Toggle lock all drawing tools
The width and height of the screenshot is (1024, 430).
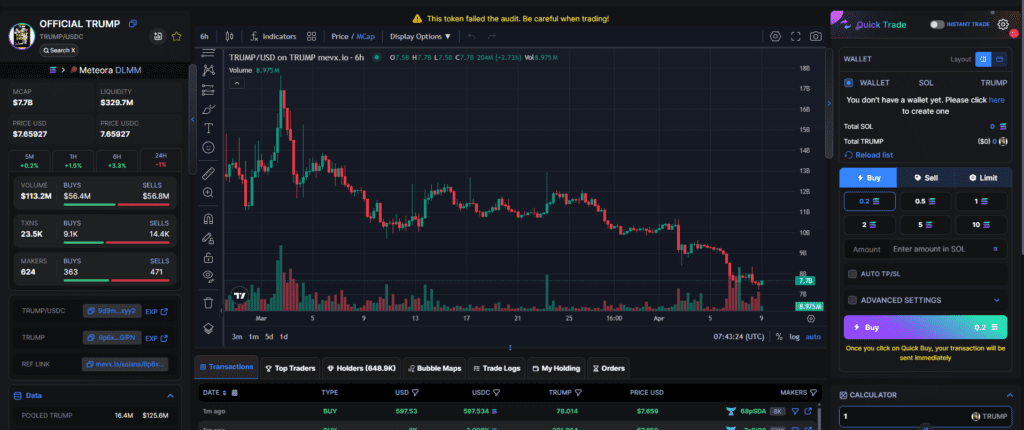point(208,257)
